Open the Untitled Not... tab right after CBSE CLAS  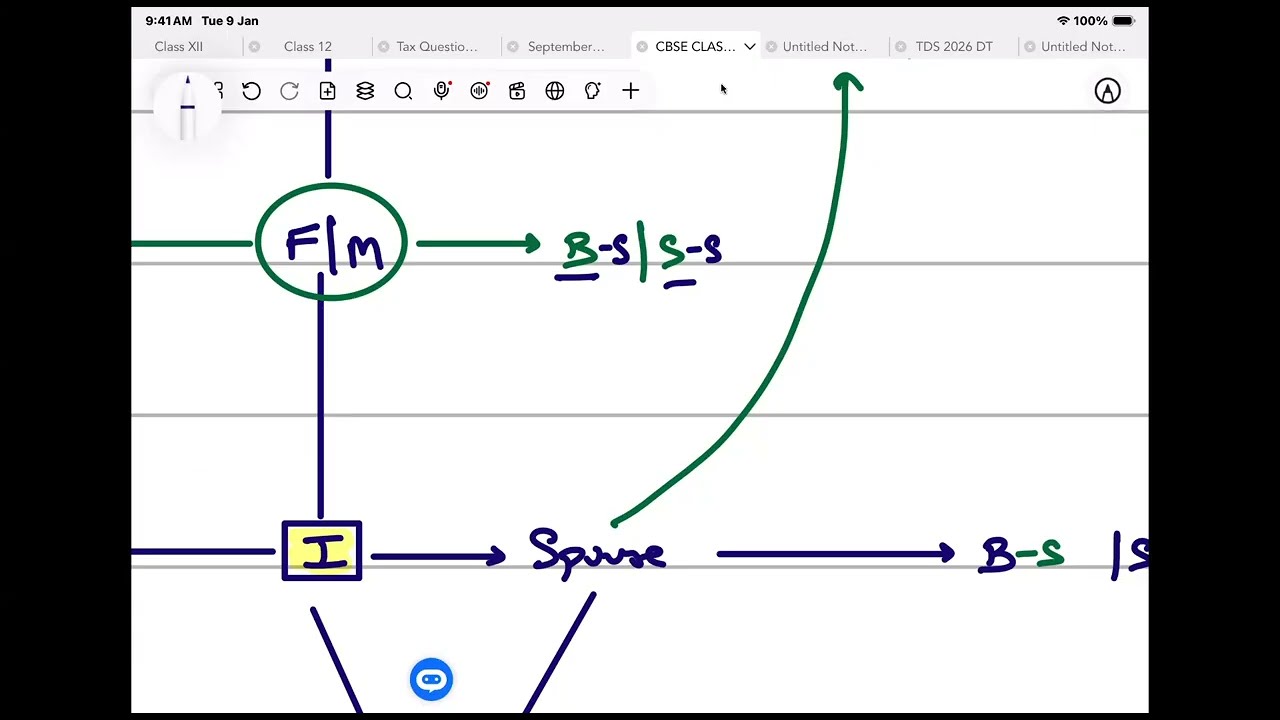point(825,46)
